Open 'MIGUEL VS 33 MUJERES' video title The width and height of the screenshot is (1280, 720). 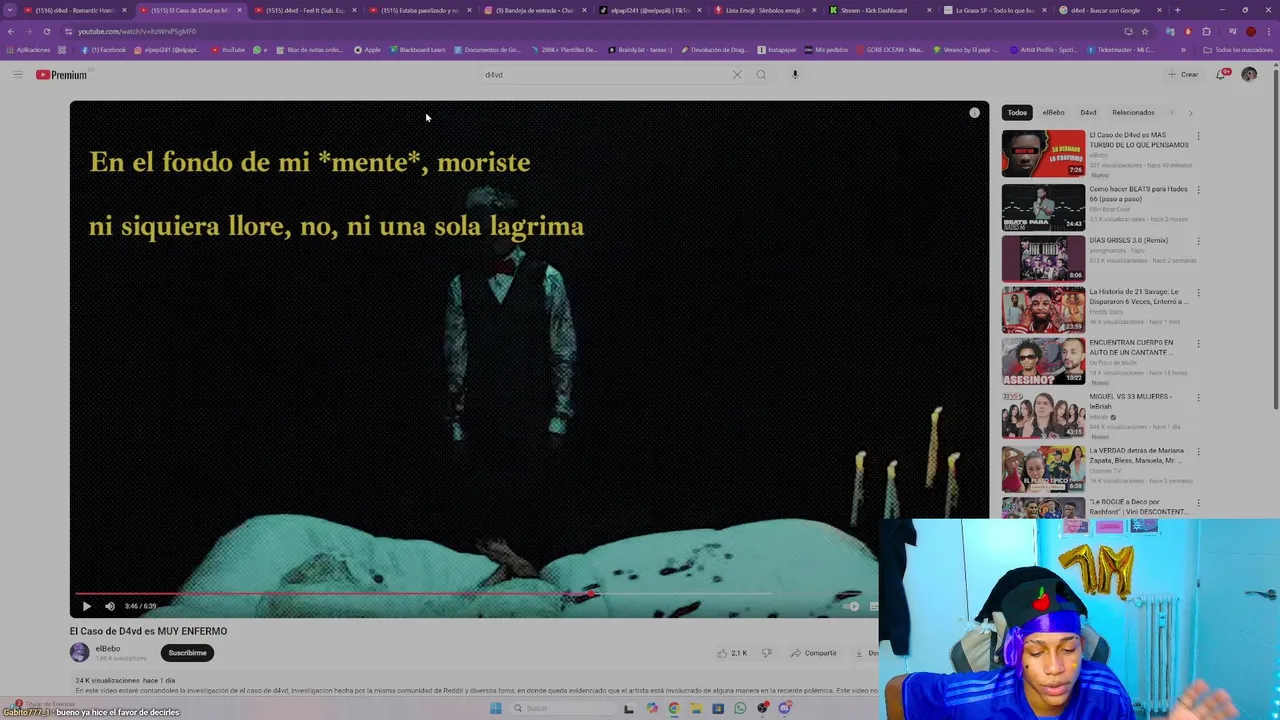pos(1133,401)
